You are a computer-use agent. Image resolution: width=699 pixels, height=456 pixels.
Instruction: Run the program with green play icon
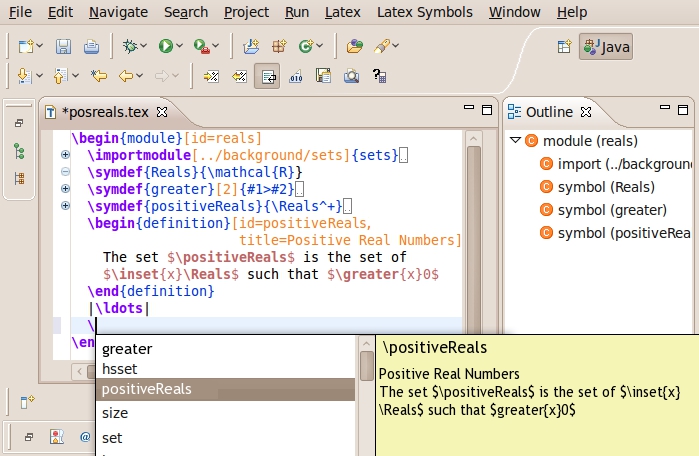[165, 46]
